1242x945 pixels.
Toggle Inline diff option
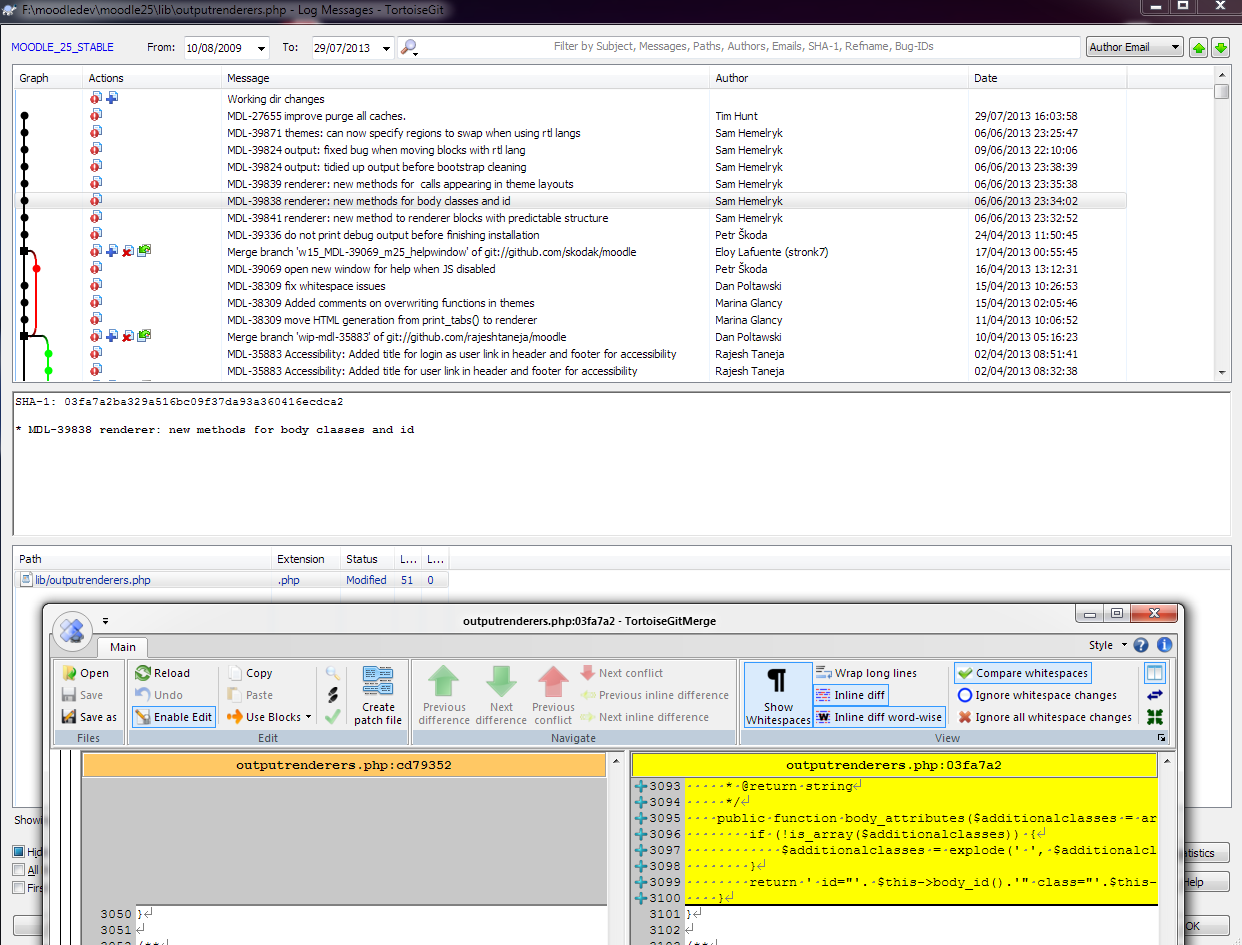click(x=851, y=695)
